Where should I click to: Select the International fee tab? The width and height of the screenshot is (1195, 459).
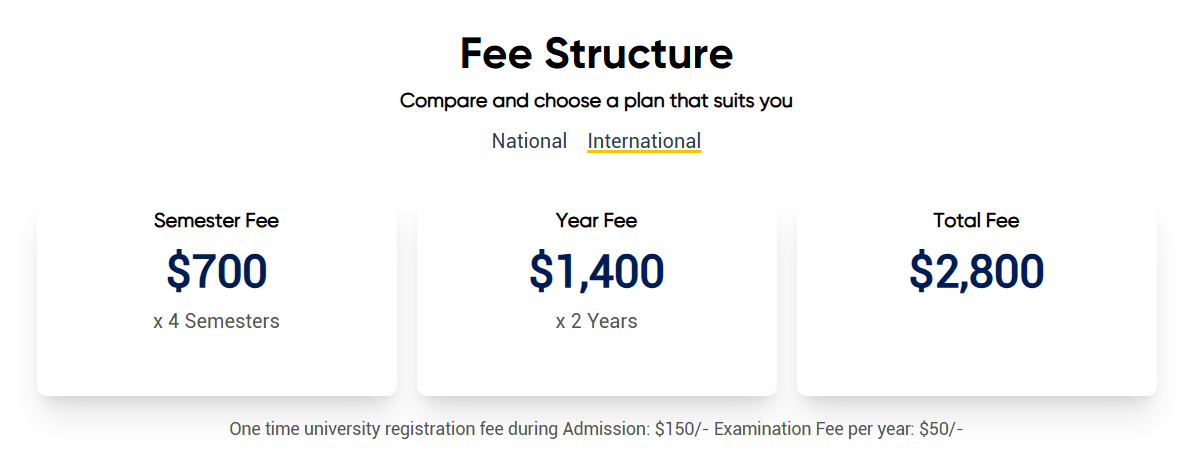tap(644, 141)
